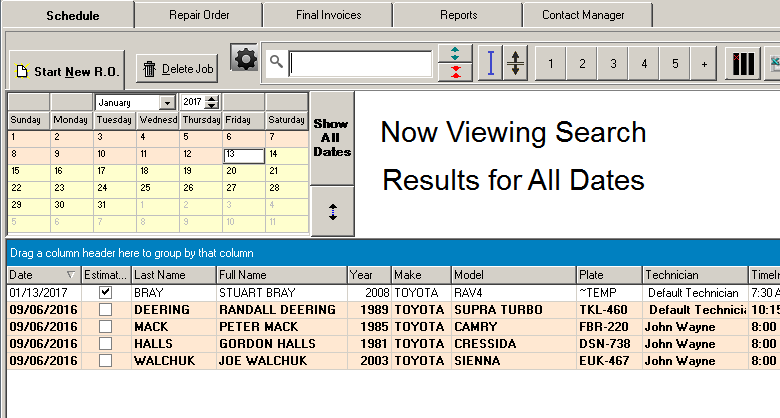Uncheck the Estimate checkbox for BRAY
This screenshot has width=780, height=418.
click(106, 293)
